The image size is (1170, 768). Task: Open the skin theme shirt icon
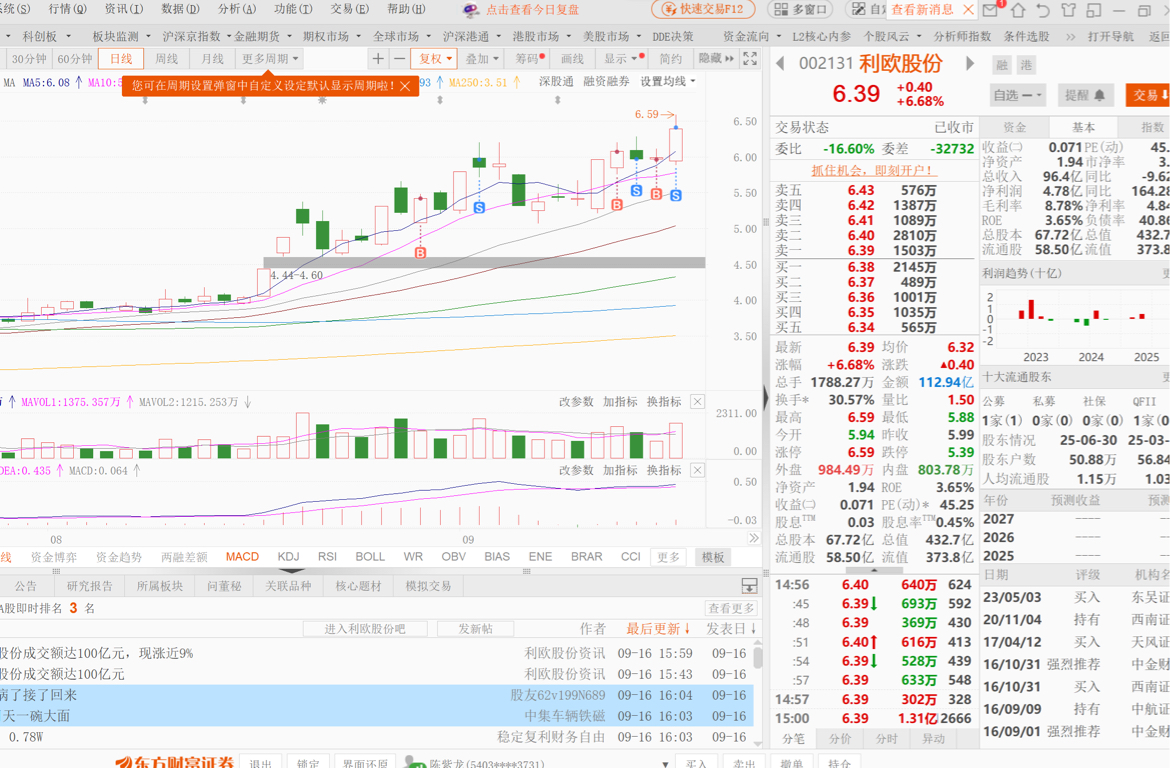click(1068, 10)
